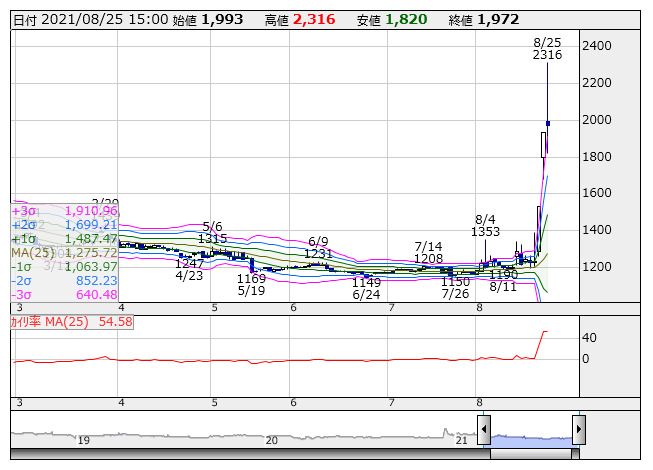653x470 pixels.
Task: Click the カイリ率 MA(25) indicator label
Action: pyautogui.click(x=71, y=322)
